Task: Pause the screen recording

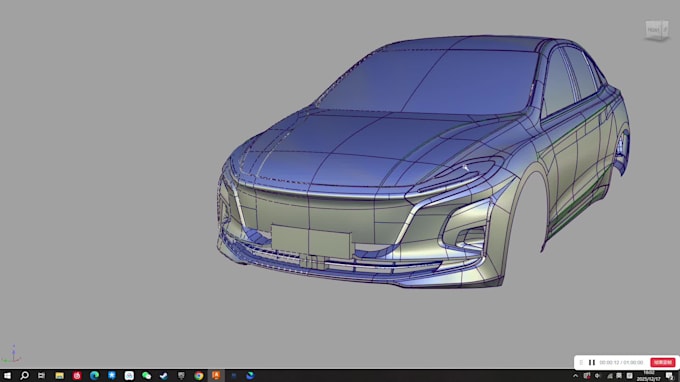Action: click(592, 362)
